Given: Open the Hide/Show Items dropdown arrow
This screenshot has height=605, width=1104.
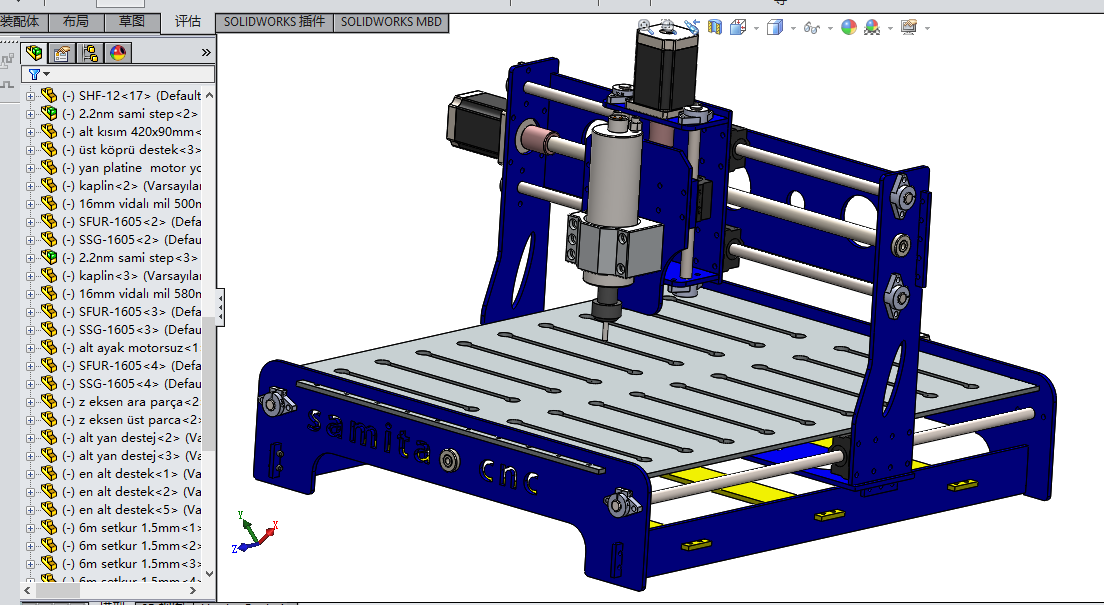Looking at the screenshot, I should pos(830,29).
